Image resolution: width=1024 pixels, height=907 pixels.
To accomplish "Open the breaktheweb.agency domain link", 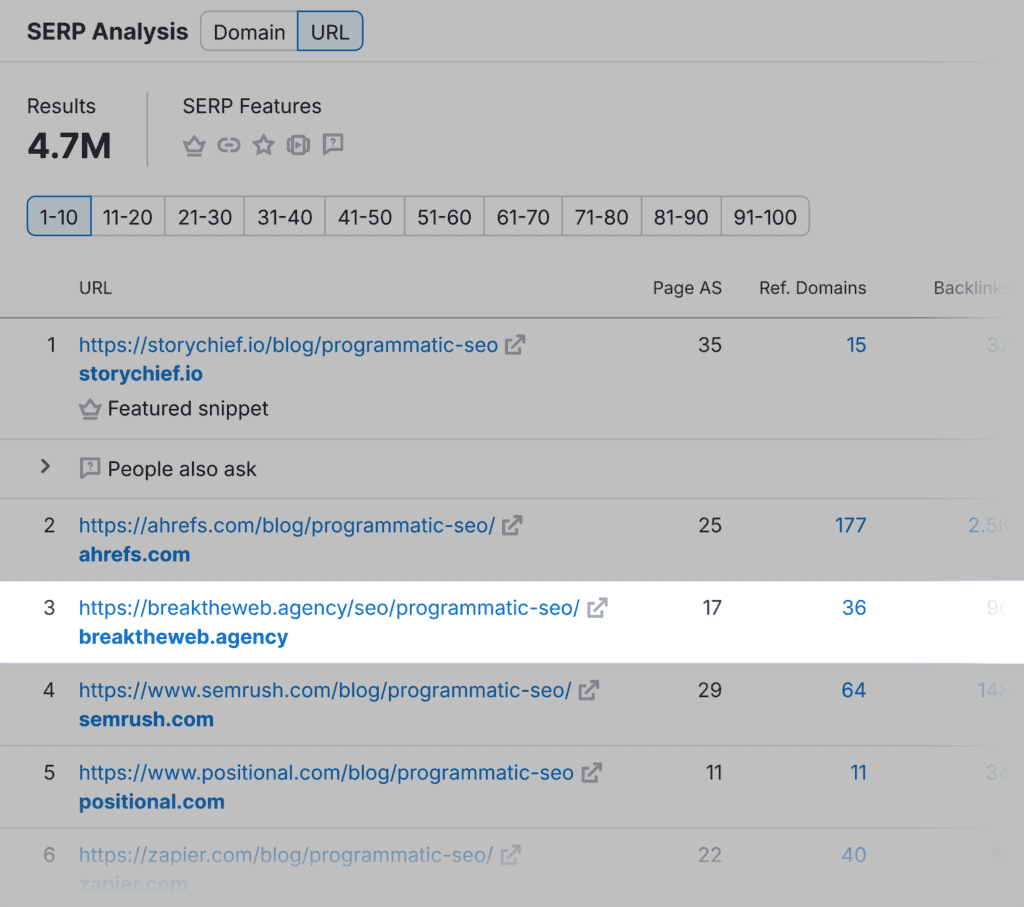I will tap(183, 637).
